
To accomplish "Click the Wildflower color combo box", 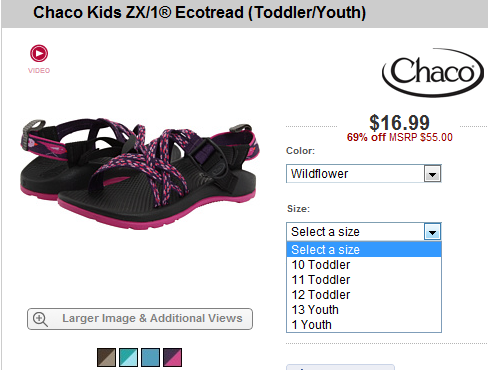I will pos(364,174).
